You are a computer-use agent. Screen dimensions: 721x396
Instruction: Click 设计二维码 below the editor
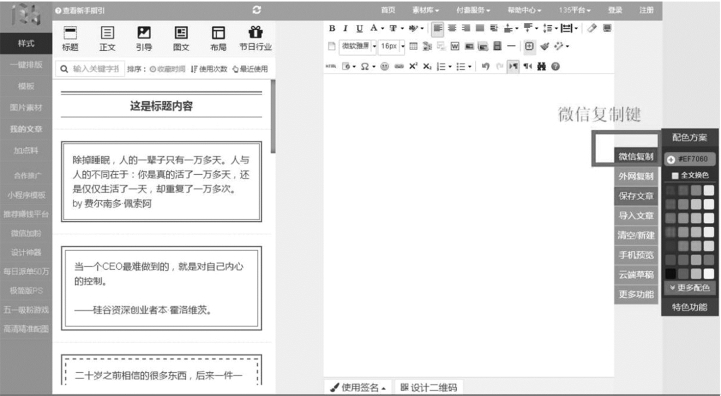point(429,387)
